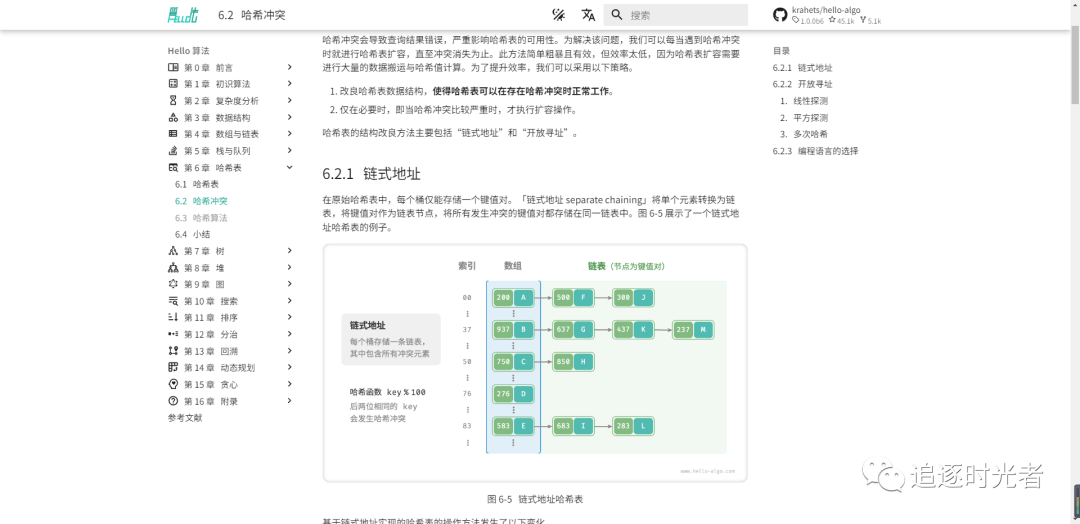1080x524 pixels.
Task: Click the 第 7 章 树 chapter icon
Action: [x=173, y=251]
